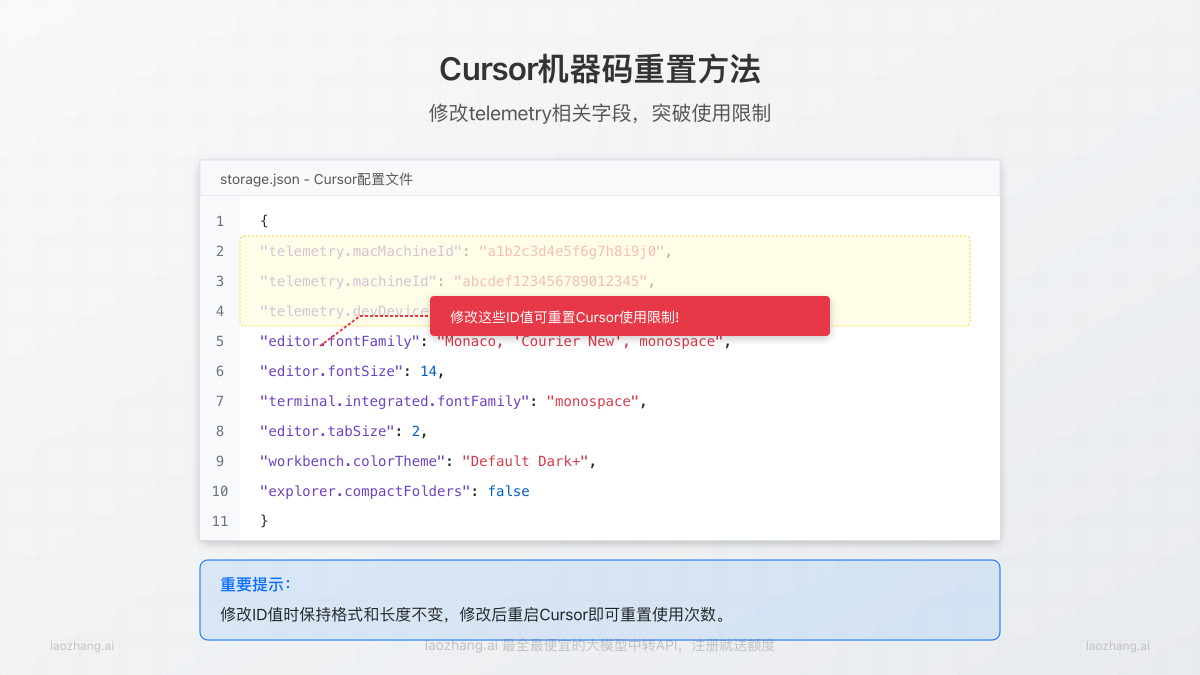This screenshot has width=1200, height=675.
Task: Click the red tooltip about modifying ID values
Action: click(x=630, y=316)
